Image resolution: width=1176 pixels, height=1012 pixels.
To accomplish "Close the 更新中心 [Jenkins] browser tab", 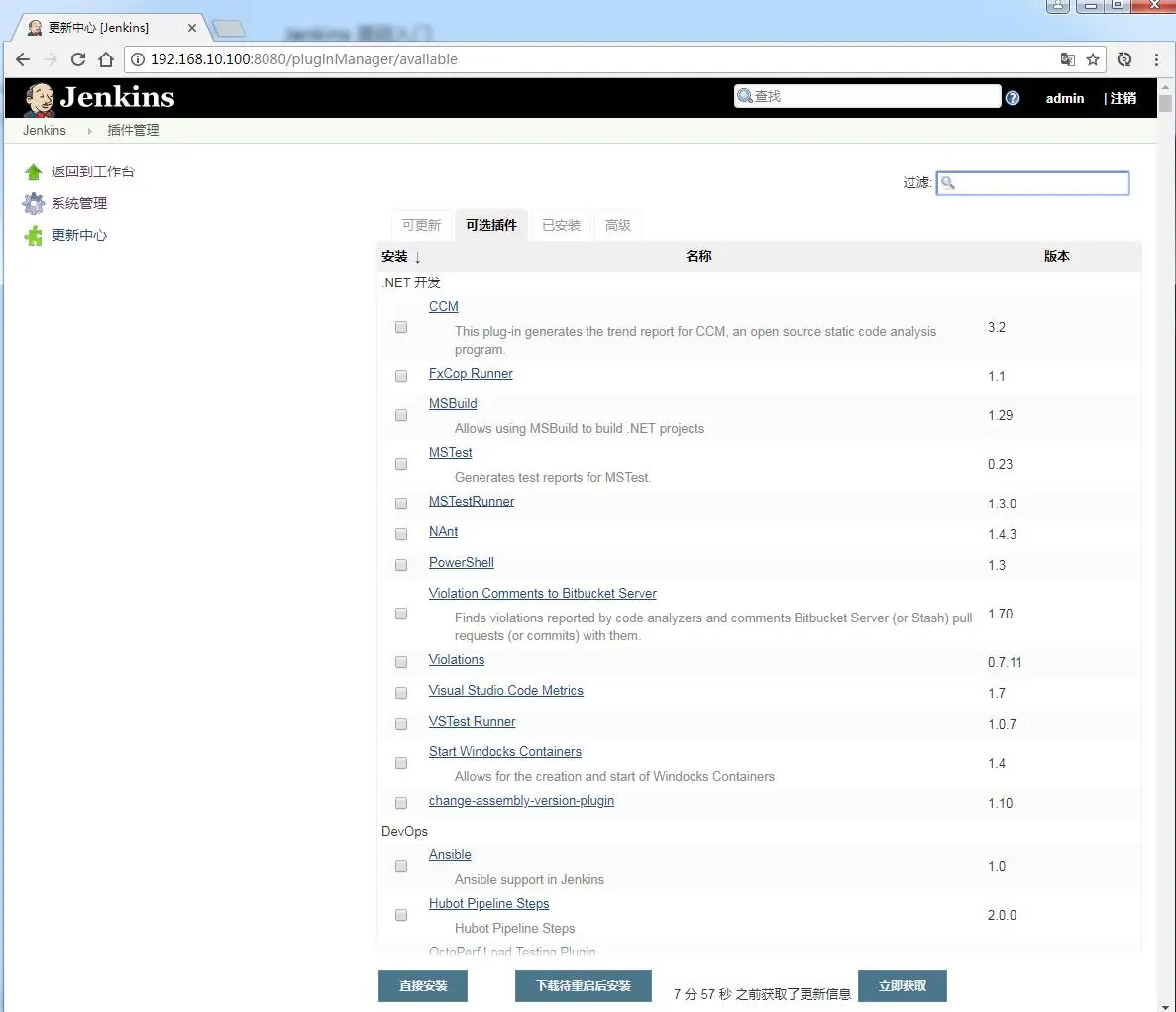I will 192,27.
